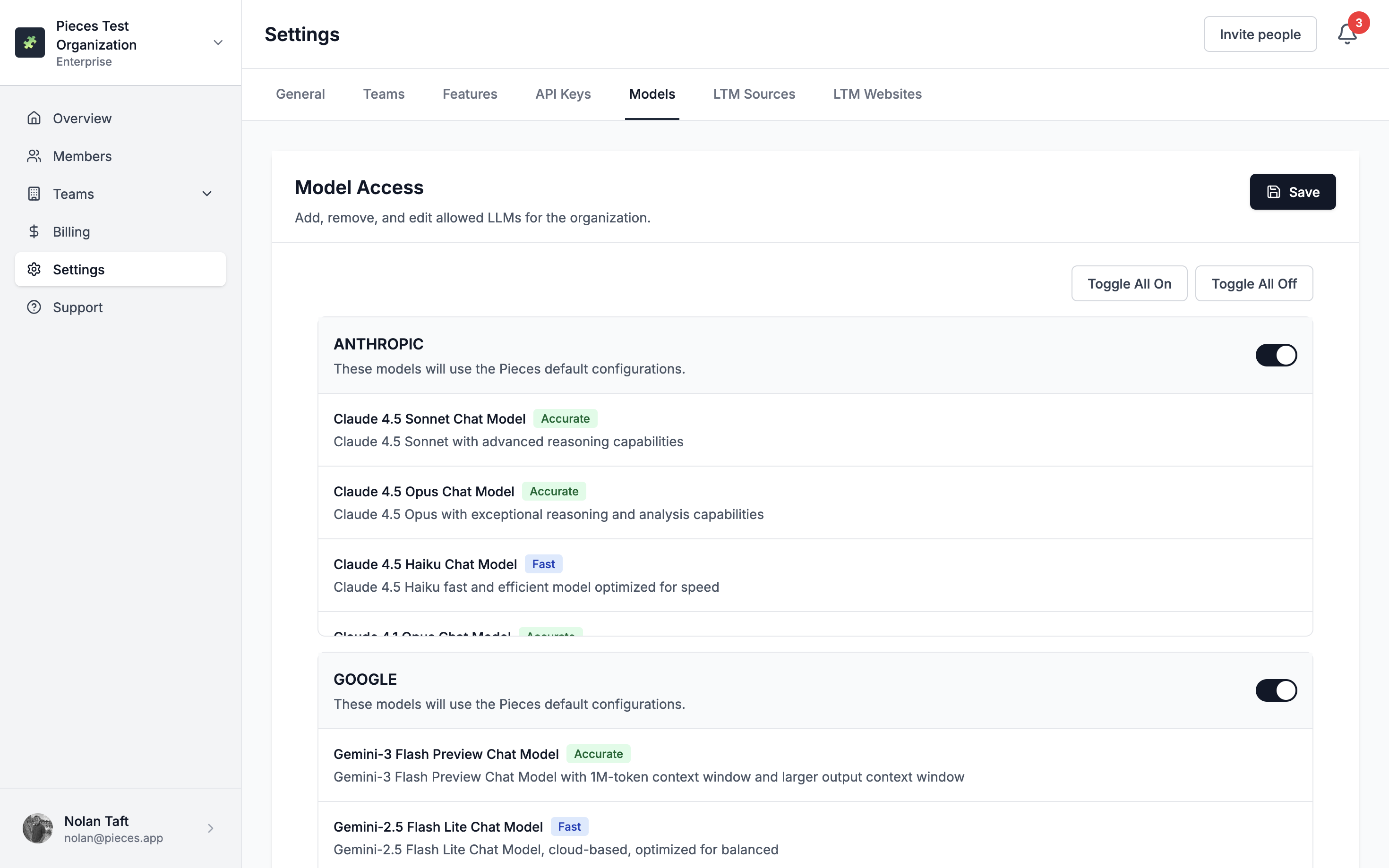Expand the Teams submenu chevron in sidebar
Viewport: 1389px width, 868px height.
207,194
